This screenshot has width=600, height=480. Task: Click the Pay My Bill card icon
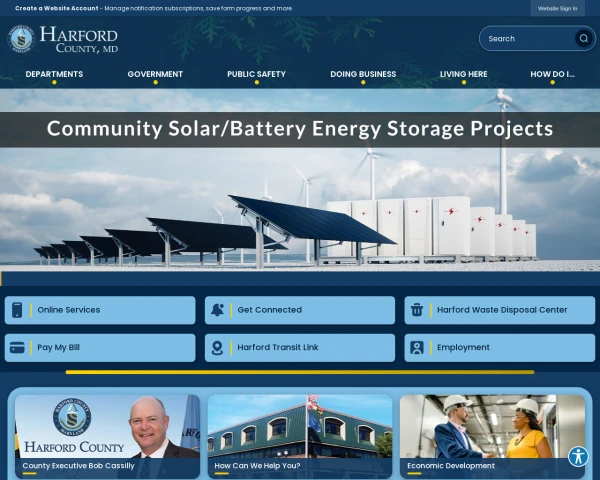pos(17,348)
